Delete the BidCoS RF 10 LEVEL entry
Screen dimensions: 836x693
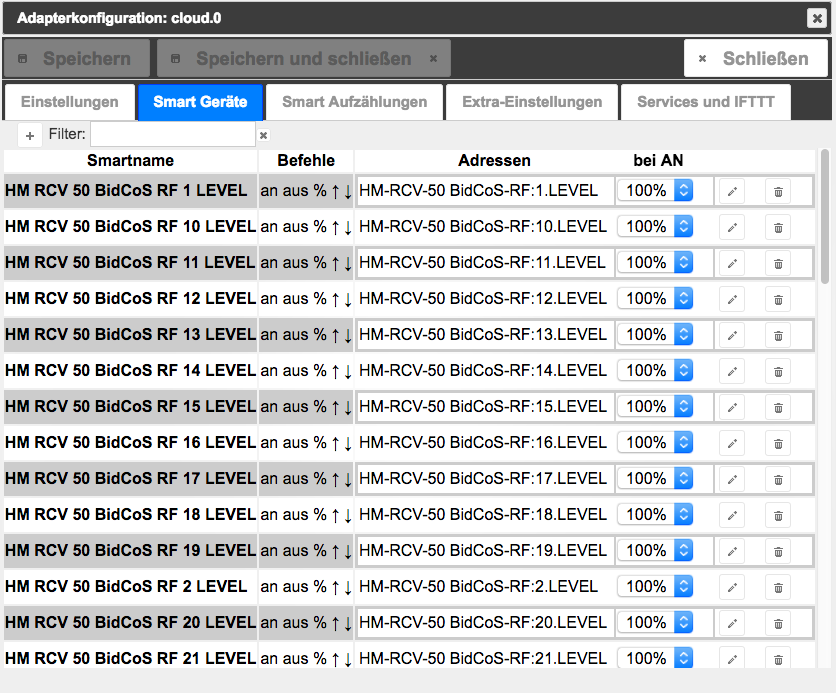pyautogui.click(x=778, y=228)
